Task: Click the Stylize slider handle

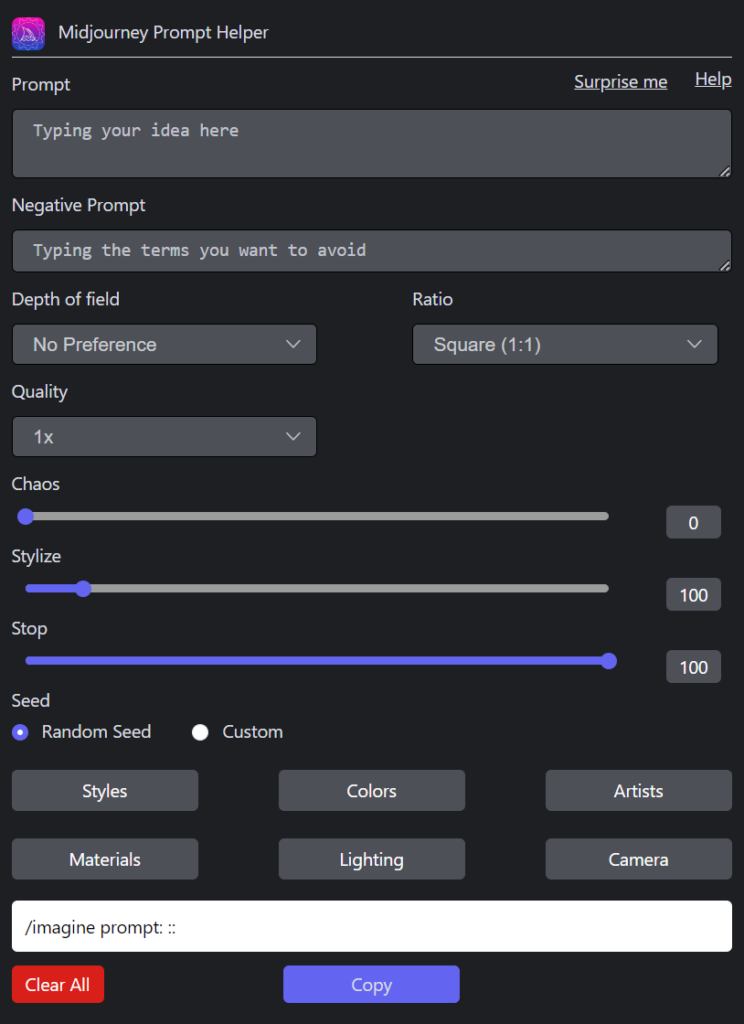Action: coord(83,588)
